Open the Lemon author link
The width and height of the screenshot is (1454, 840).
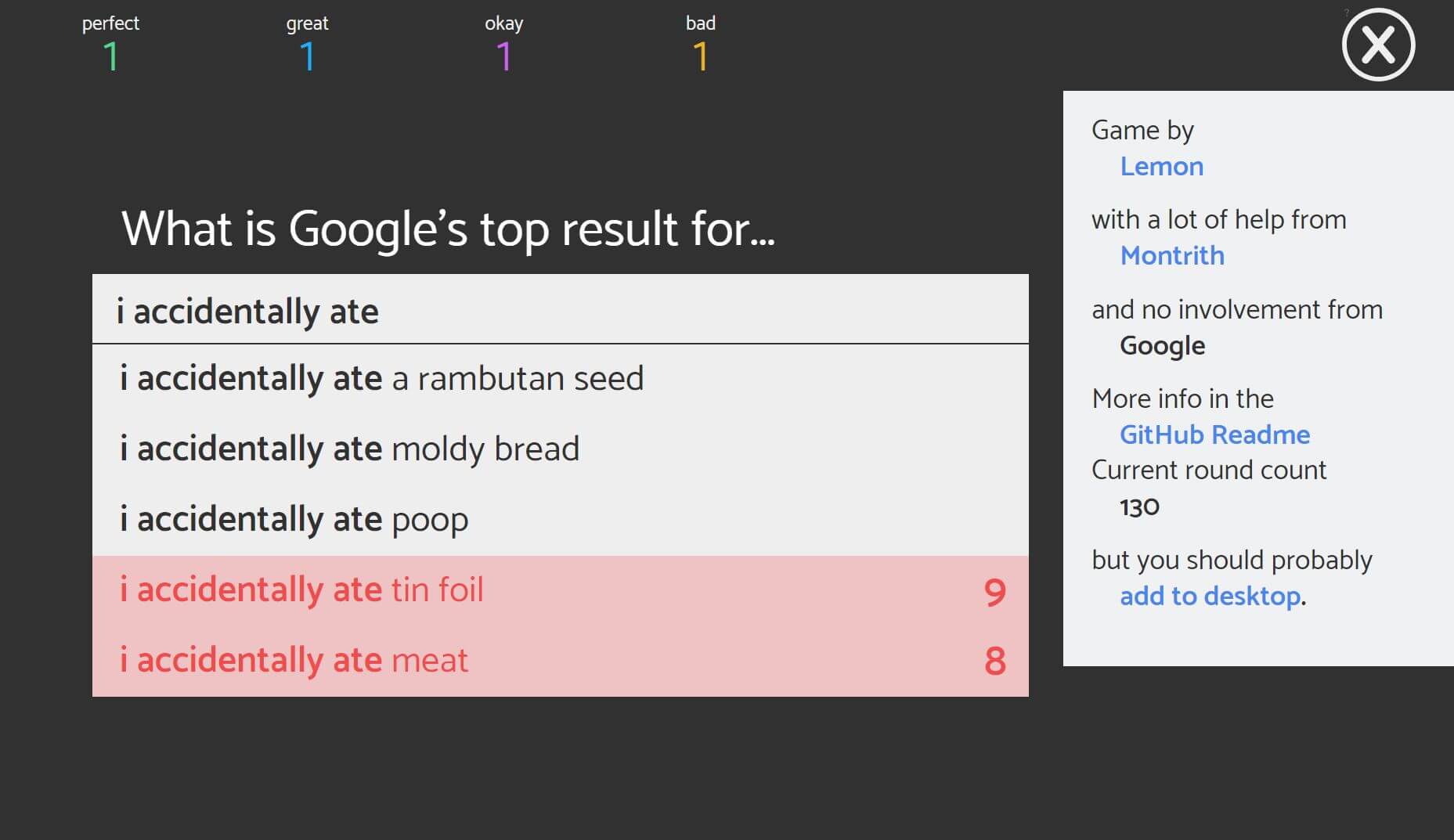point(1161,167)
